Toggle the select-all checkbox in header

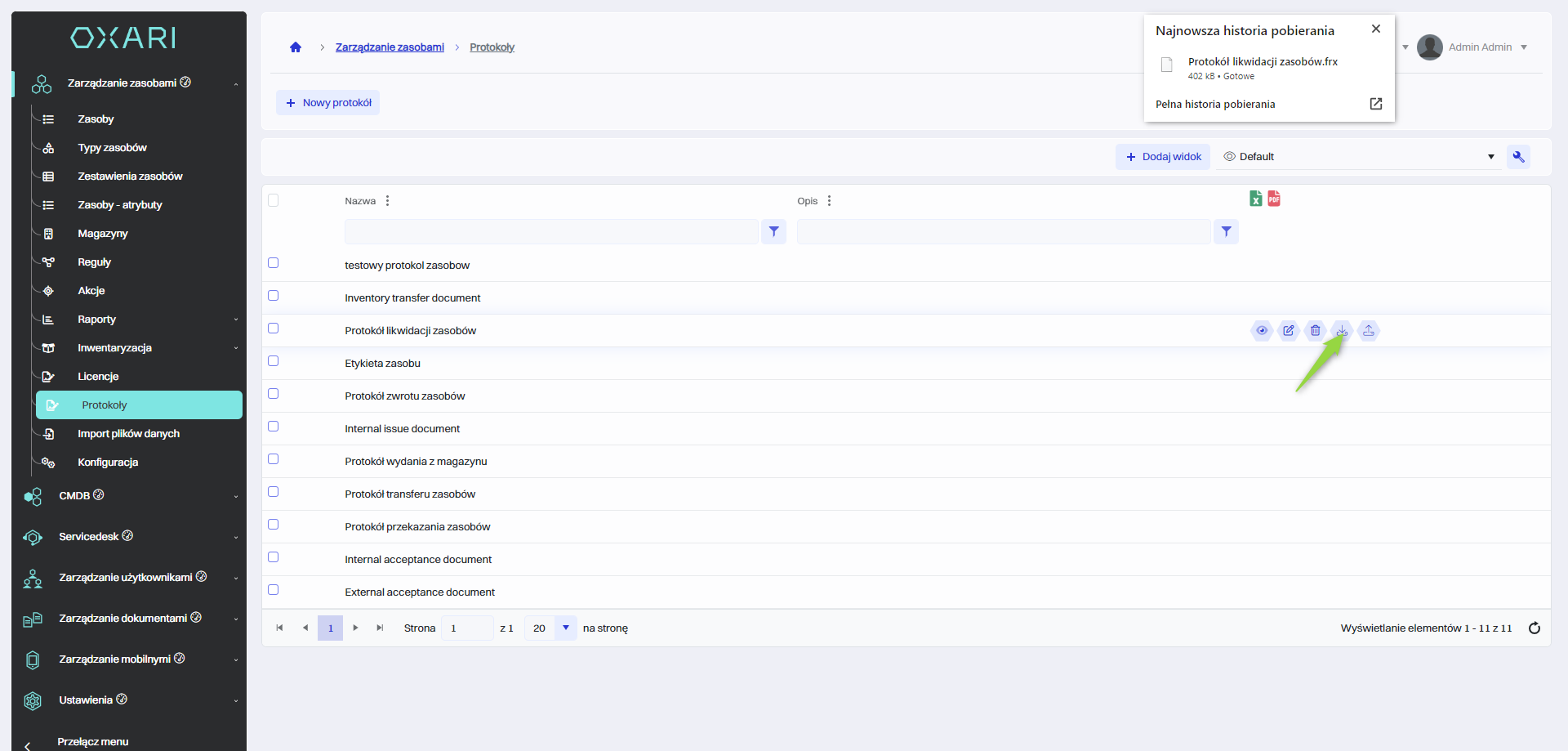[x=274, y=200]
